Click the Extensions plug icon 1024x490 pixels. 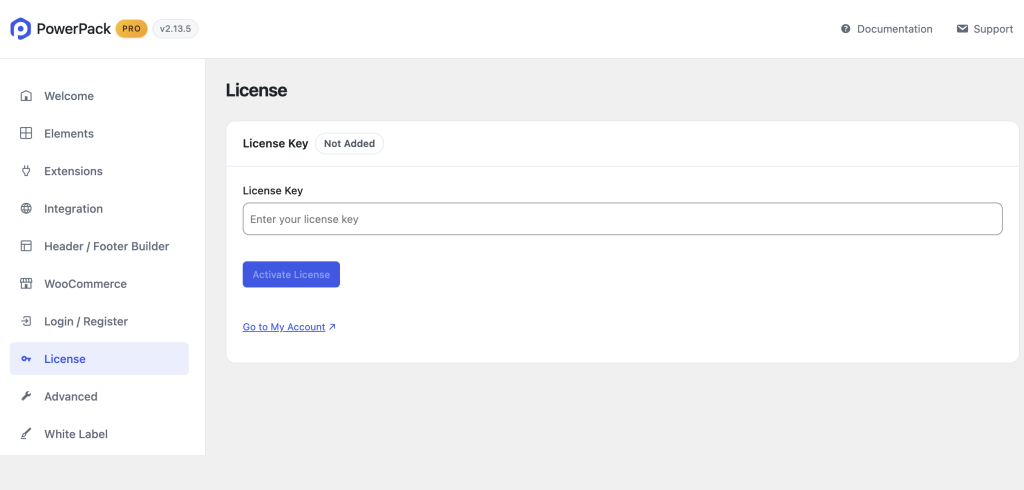(26, 171)
